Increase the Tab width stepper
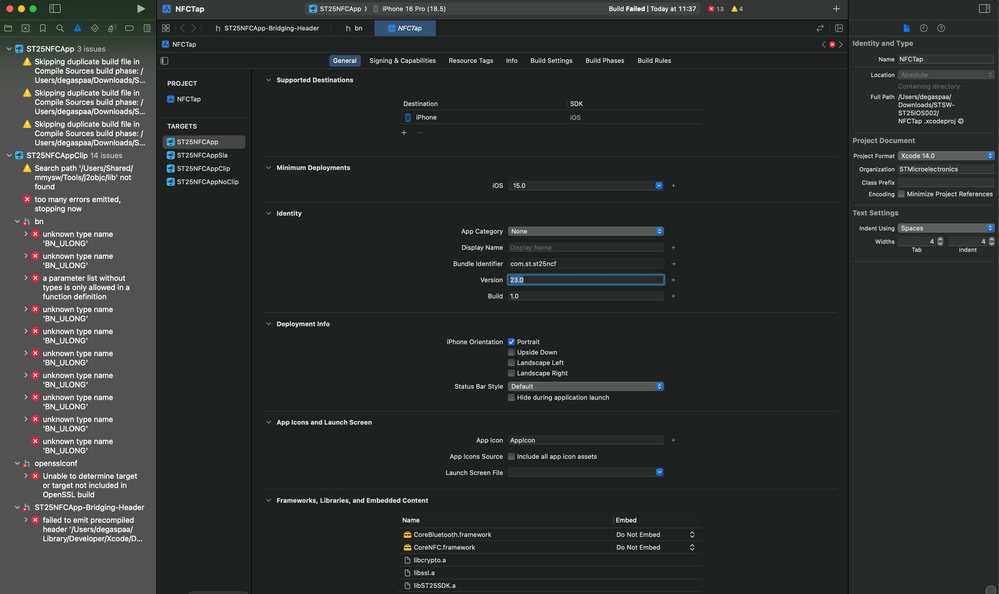The width and height of the screenshot is (999, 594). (x=941, y=239)
